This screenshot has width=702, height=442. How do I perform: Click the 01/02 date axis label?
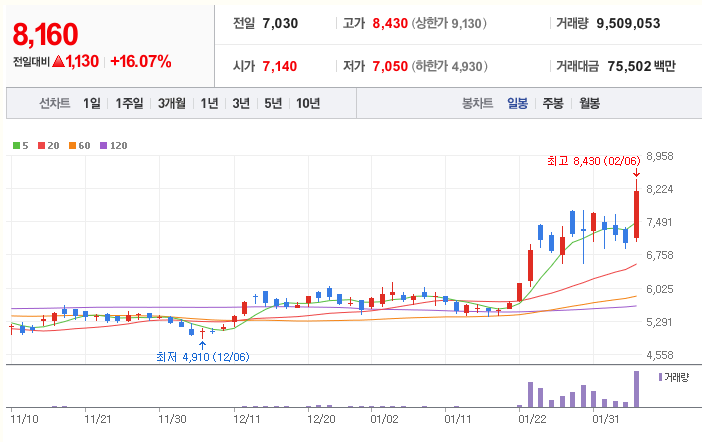tap(384, 419)
